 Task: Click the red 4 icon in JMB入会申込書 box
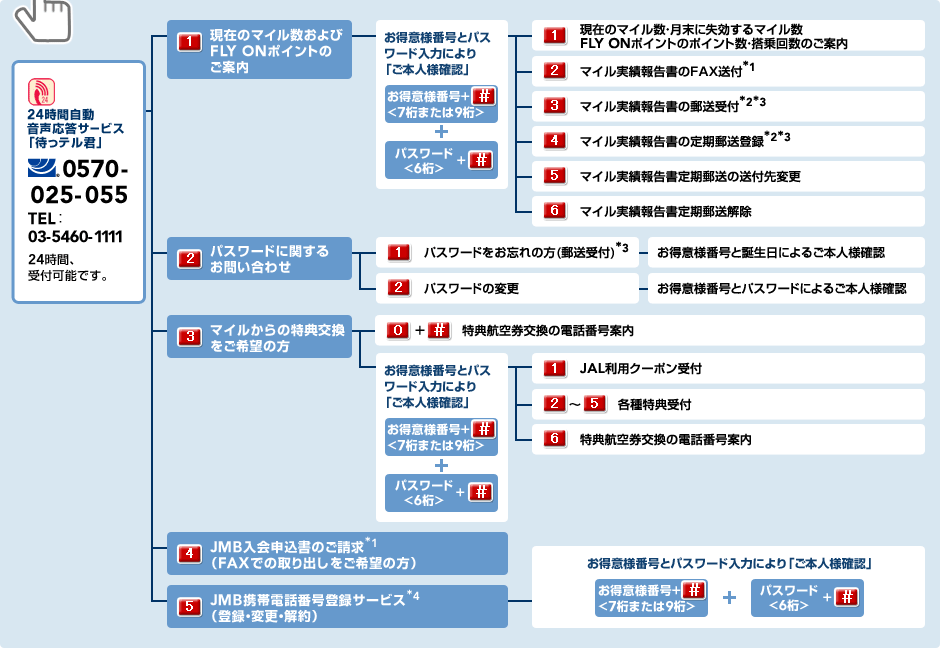(189, 554)
